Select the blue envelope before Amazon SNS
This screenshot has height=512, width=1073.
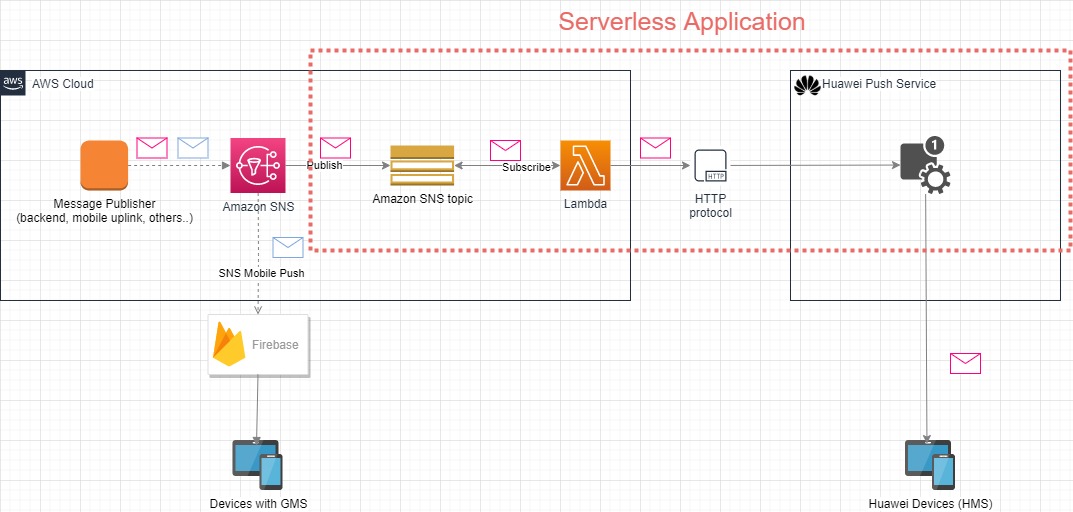click(193, 148)
